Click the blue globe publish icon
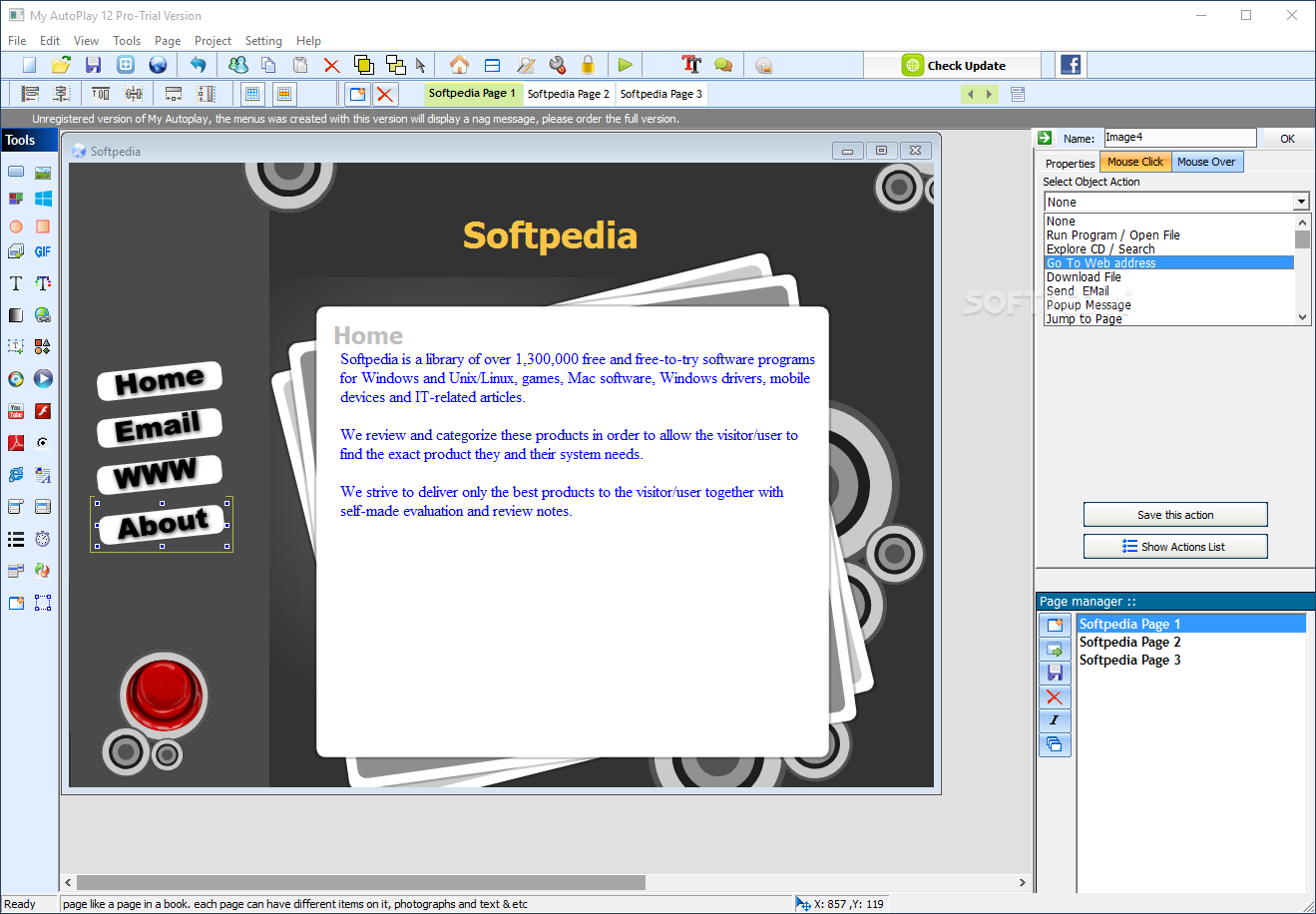Screen dimensions: 1316x914 tap(158, 65)
